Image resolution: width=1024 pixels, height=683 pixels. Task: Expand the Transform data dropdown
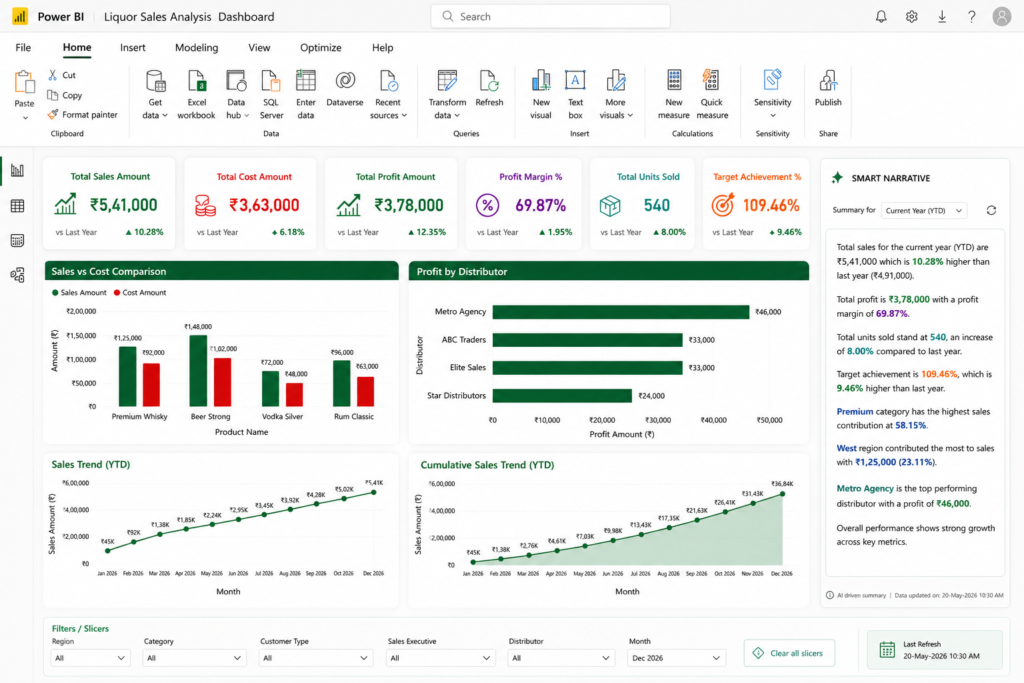457,116
